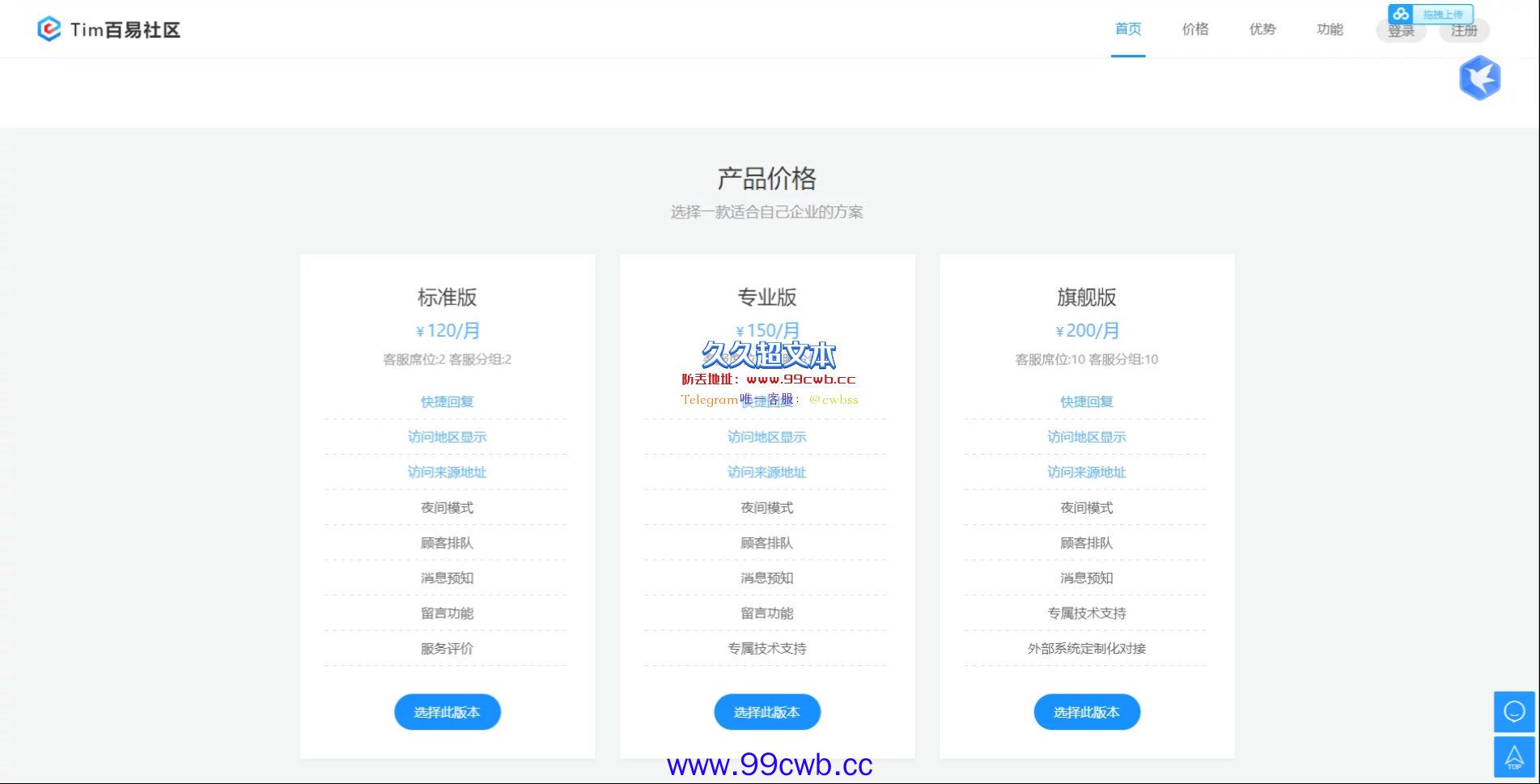The height and width of the screenshot is (784, 1540).
Task: Click the ¥150/月 price text
Action: 767,330
